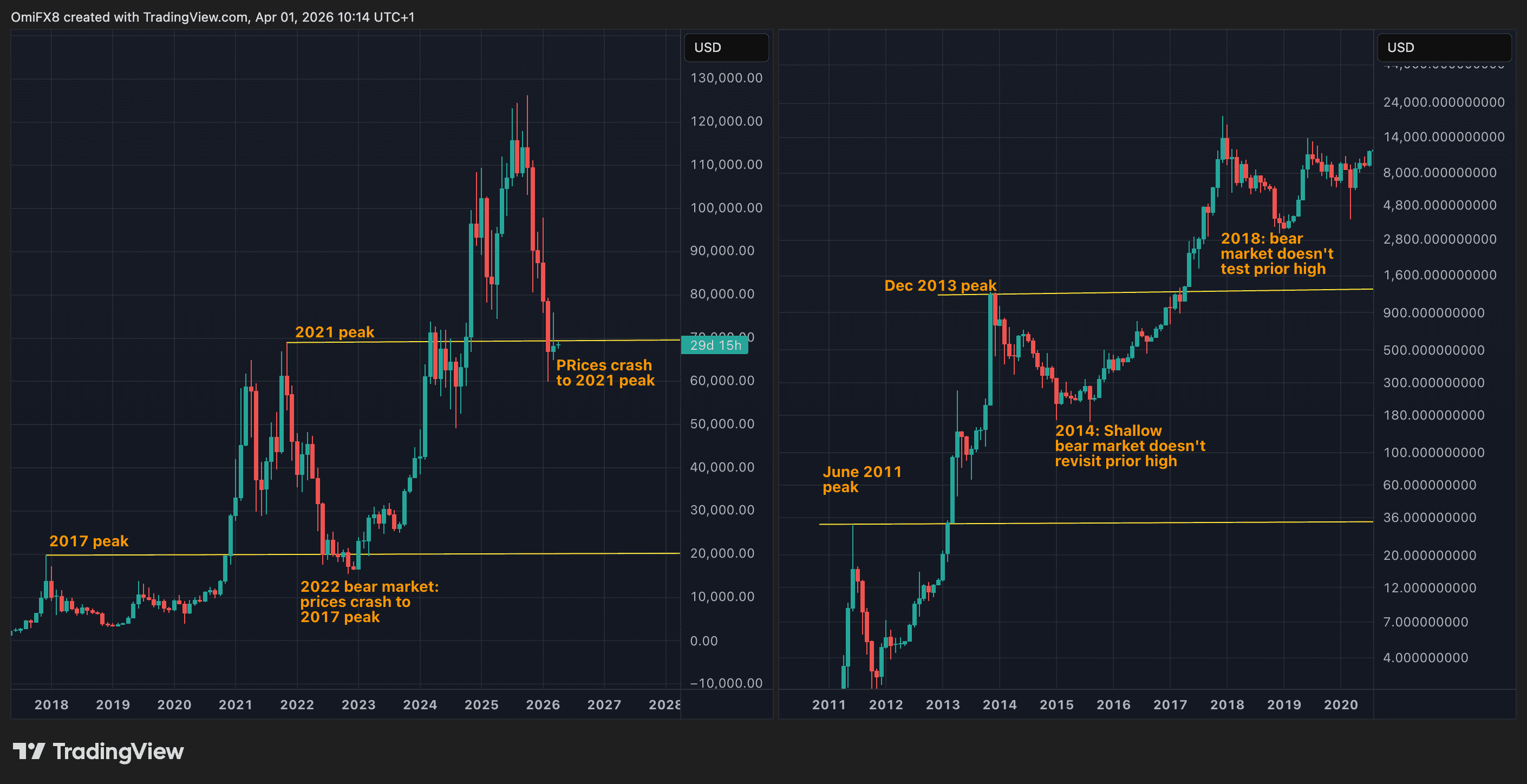Open the USD currency selector on left chart

click(x=726, y=48)
